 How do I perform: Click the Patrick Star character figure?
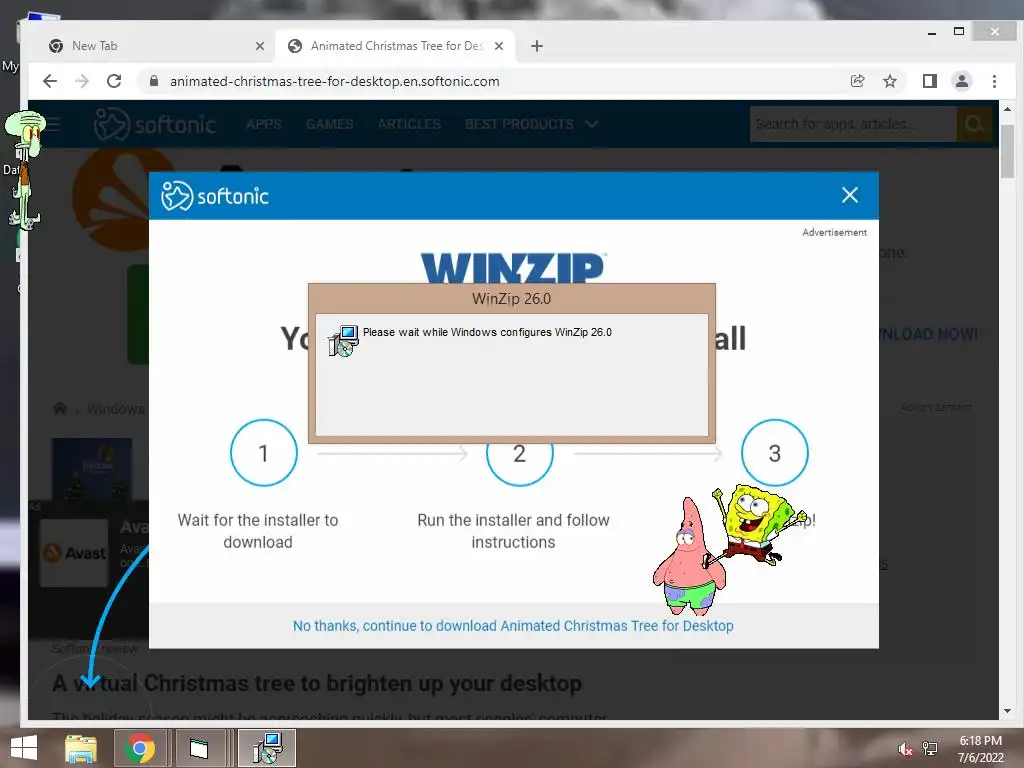(690, 556)
